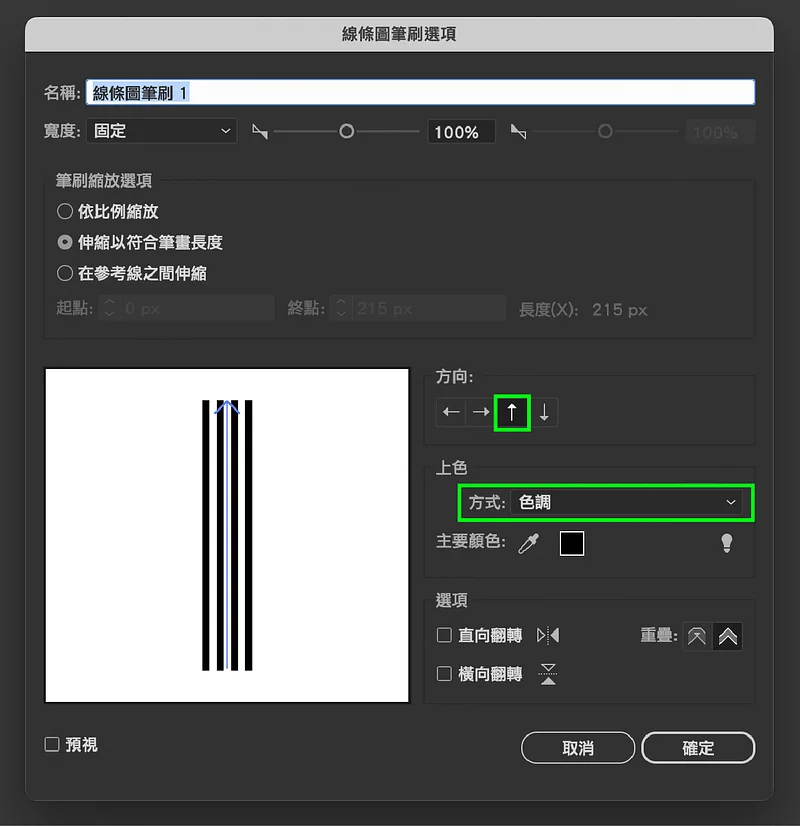Click the brush preview thumbnail
Image resolution: width=800 pixels, height=826 pixels.
pos(227,535)
